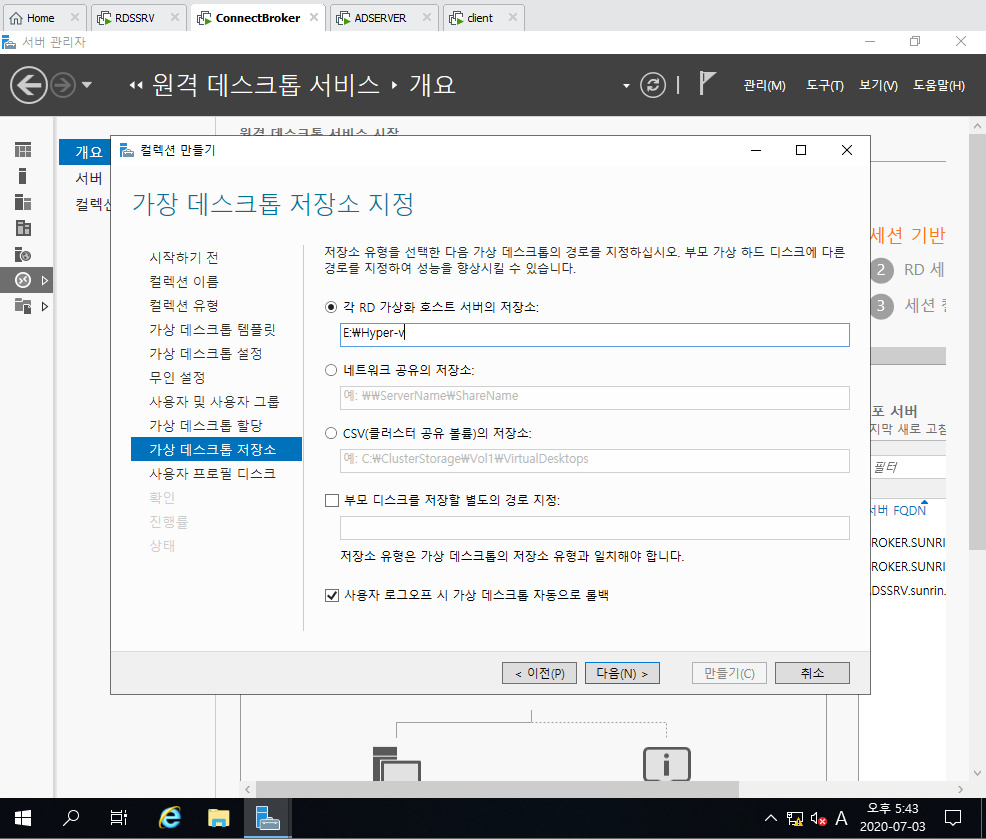986x839 pixels.
Task: Click the E:\Hyper-V storage path field
Action: [x=595, y=335]
